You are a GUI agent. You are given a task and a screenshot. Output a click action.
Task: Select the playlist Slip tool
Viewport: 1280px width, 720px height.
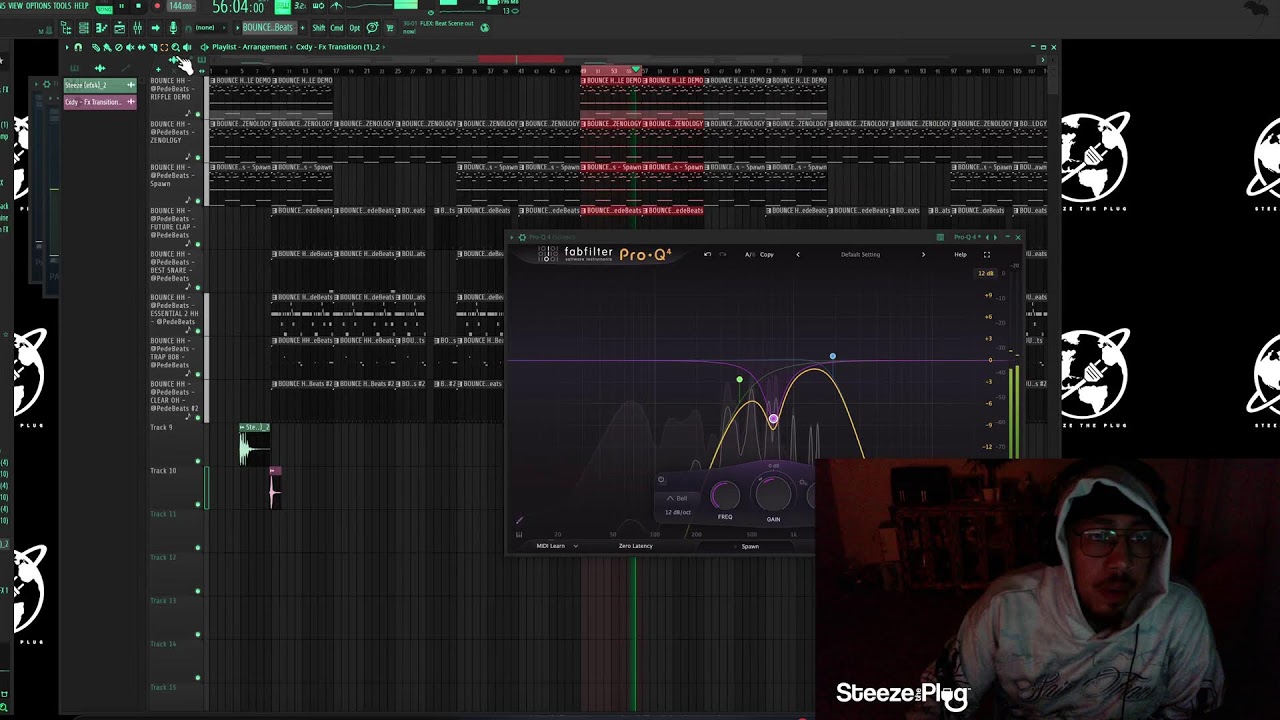coord(141,47)
